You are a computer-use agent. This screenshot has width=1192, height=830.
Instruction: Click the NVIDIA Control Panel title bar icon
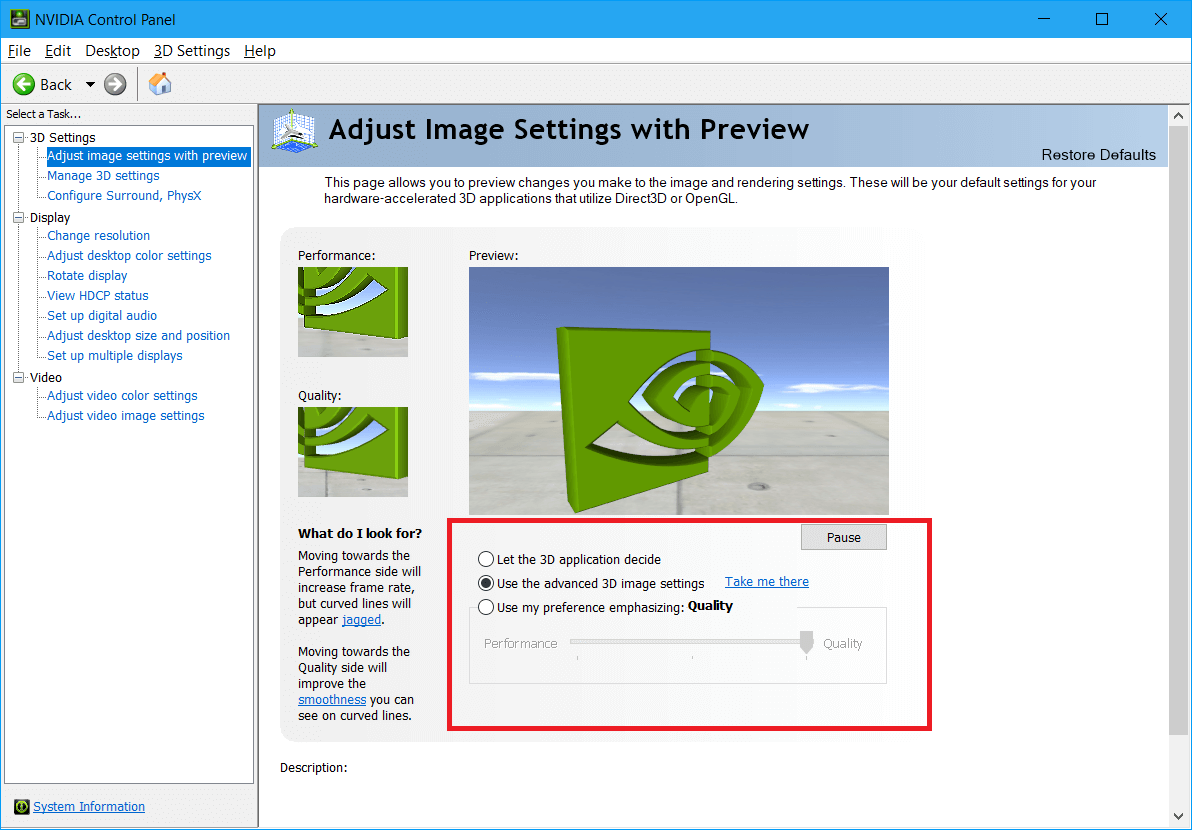point(19,19)
